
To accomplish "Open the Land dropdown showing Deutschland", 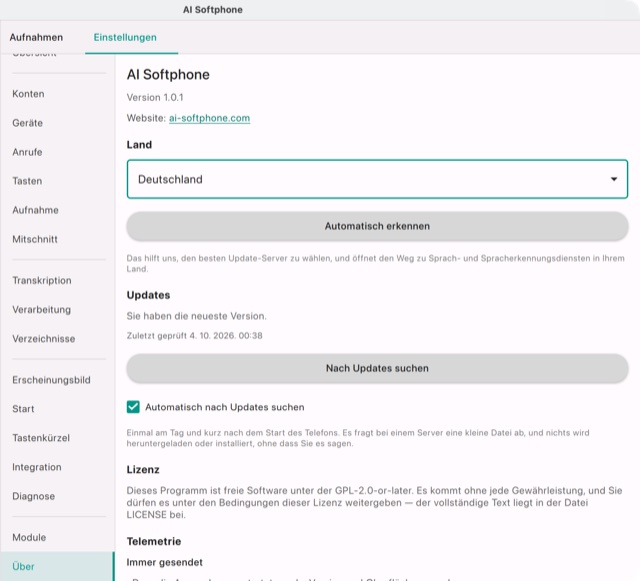I will coord(377,179).
